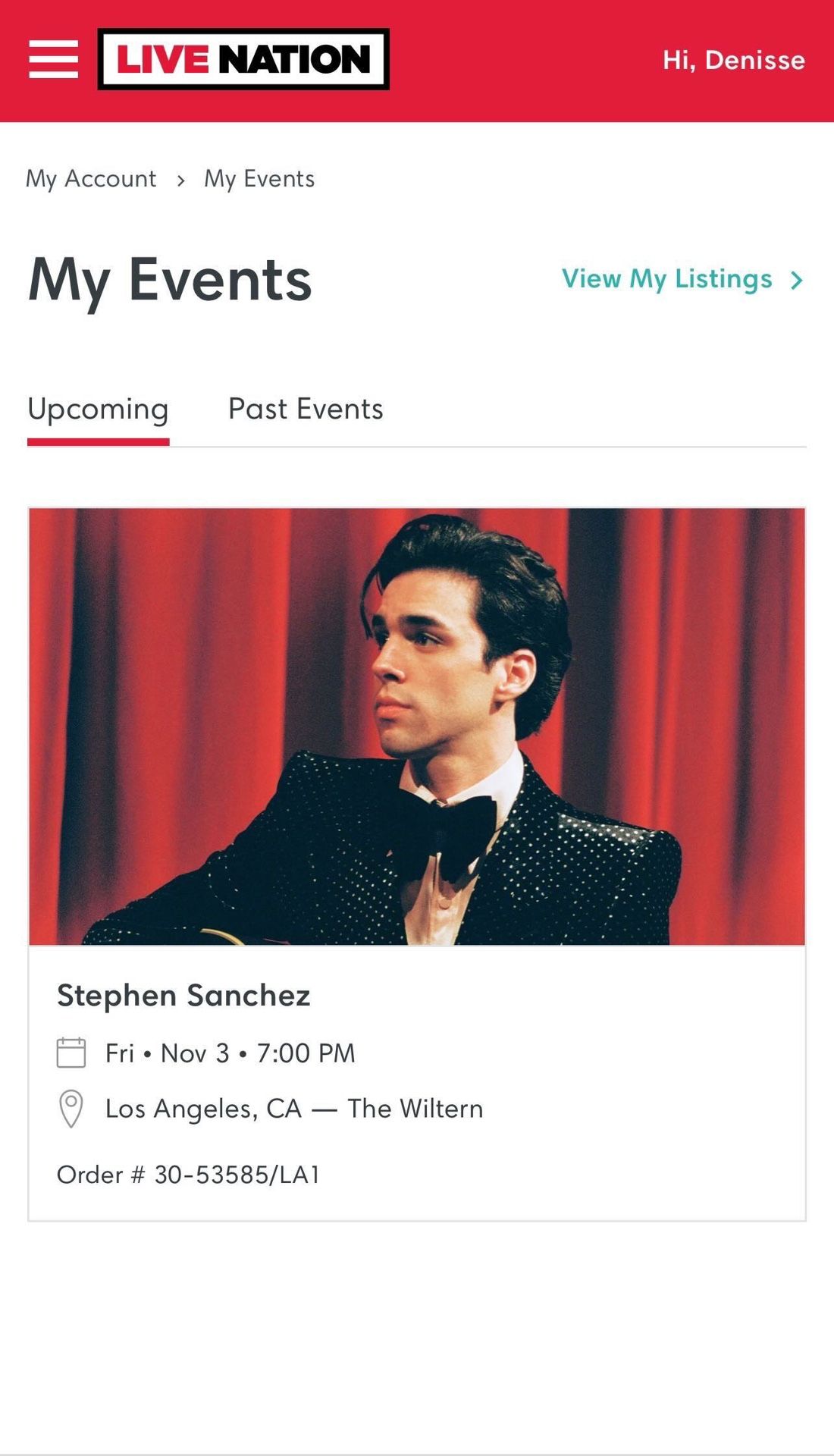
Task: Click the Stephen Sanchez event title
Action: point(183,995)
